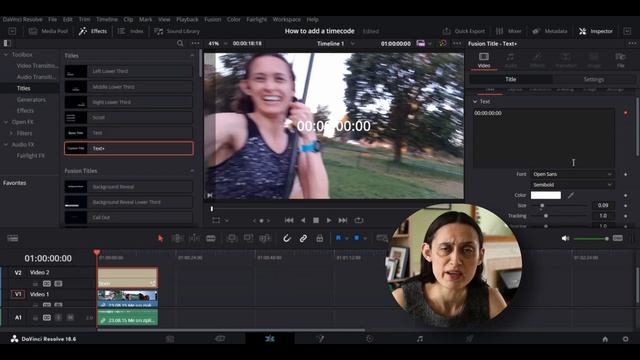
Task: Open the Sound Library panel
Action: coord(177,31)
